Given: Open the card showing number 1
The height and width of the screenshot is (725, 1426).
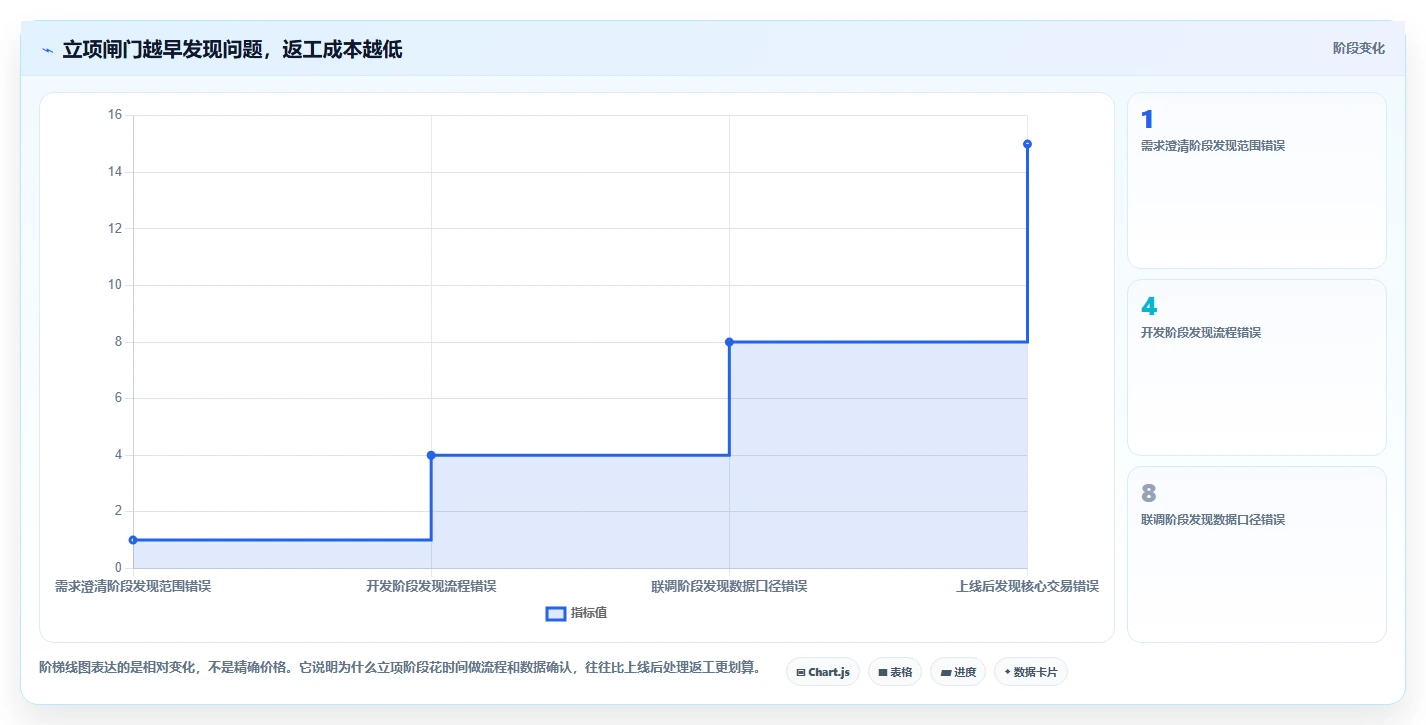Looking at the screenshot, I should [x=1257, y=180].
